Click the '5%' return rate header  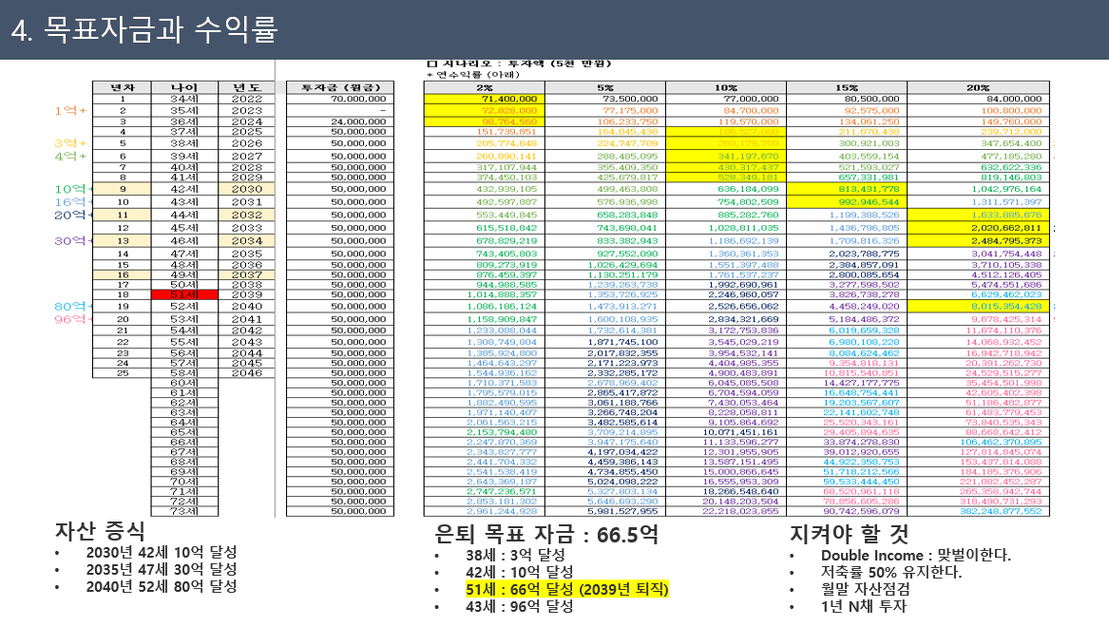pos(605,88)
